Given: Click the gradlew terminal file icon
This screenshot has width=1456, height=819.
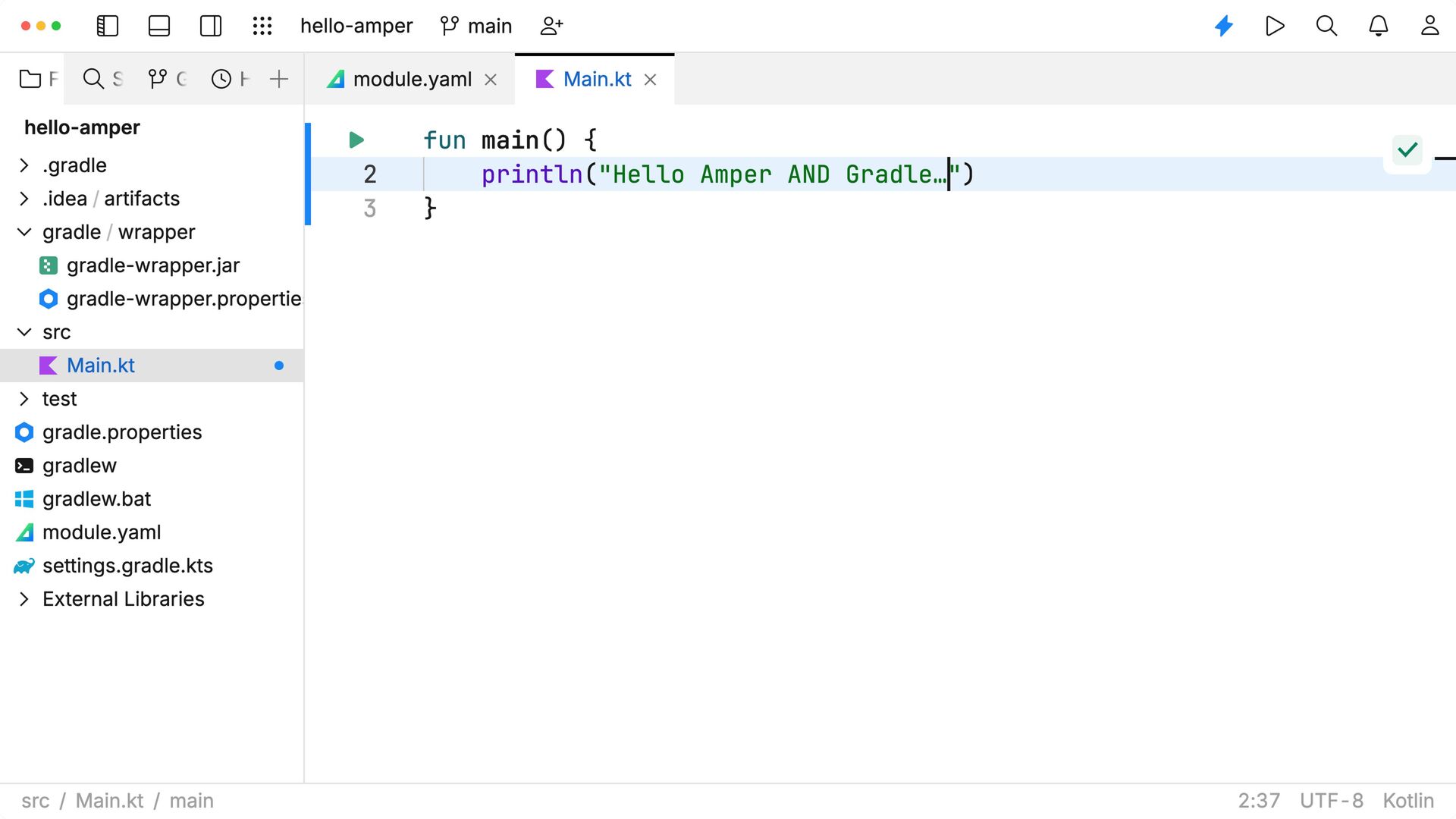Looking at the screenshot, I should (x=24, y=466).
